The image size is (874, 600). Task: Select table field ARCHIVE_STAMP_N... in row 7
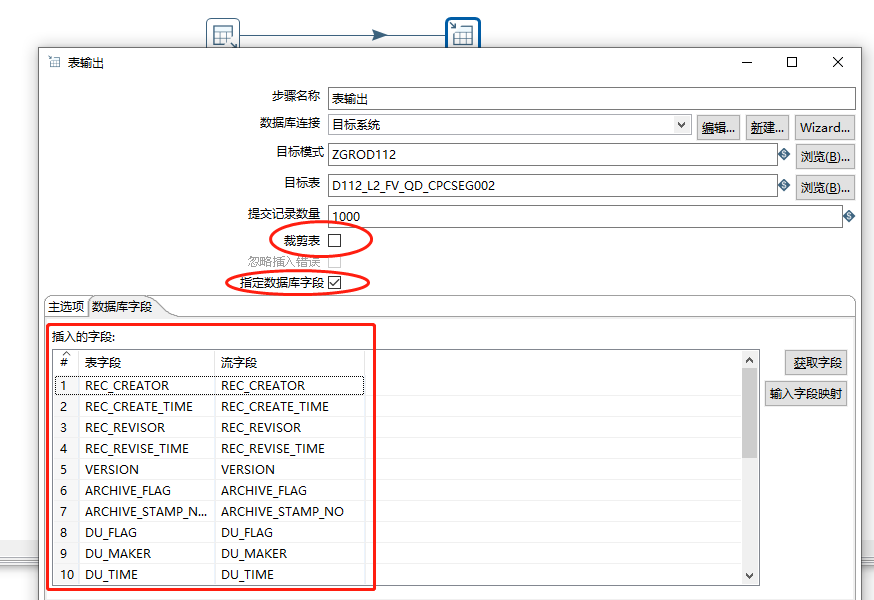pyautogui.click(x=147, y=512)
